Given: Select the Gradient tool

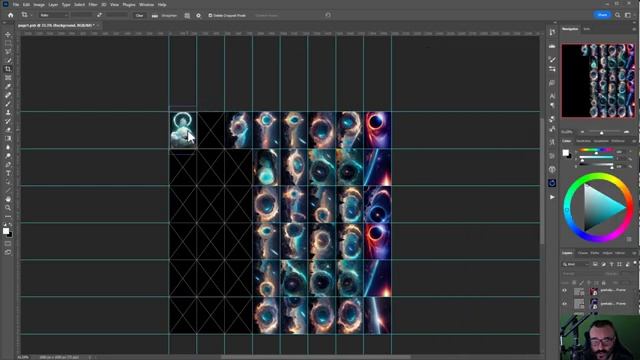Looking at the screenshot, I should click(x=8, y=138).
